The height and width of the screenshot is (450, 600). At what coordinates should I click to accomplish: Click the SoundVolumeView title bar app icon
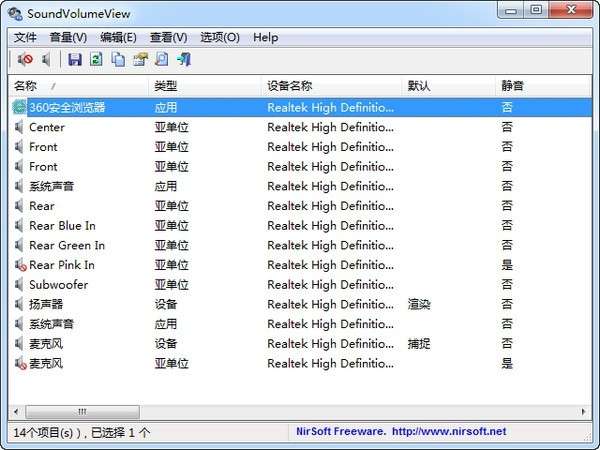[15, 13]
